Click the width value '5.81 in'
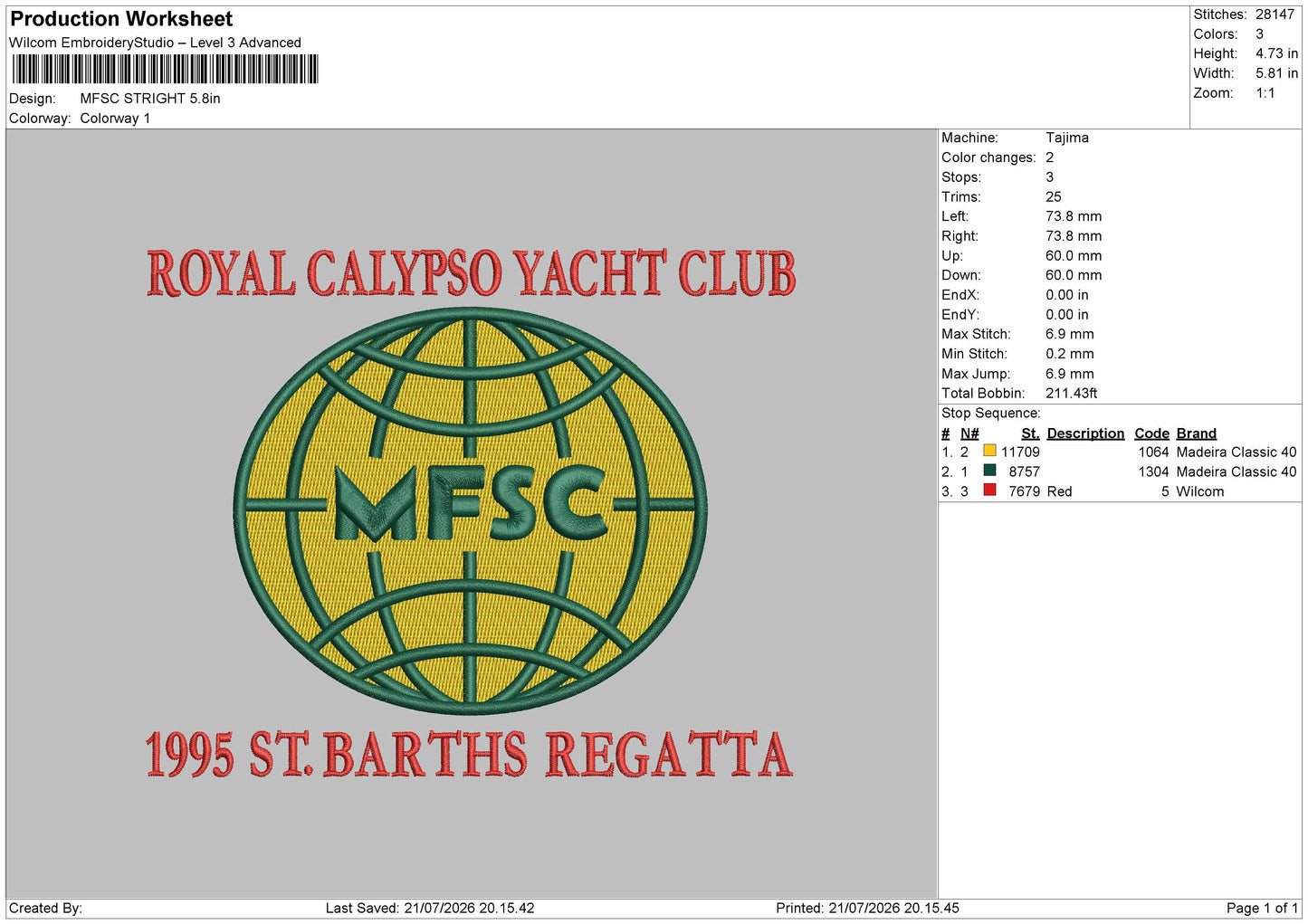The image size is (1308, 924). 1276,73
